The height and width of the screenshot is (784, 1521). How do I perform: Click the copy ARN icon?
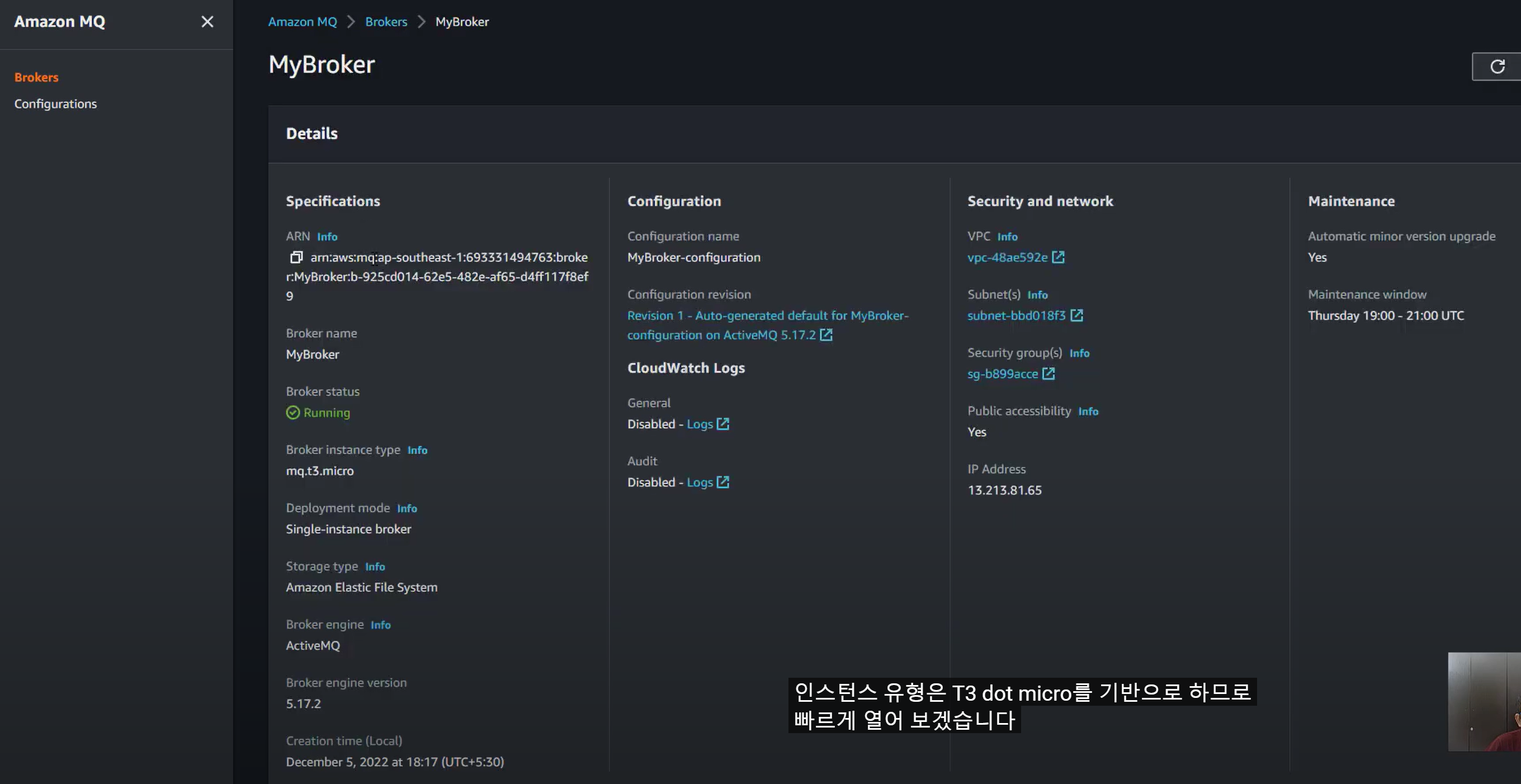point(296,257)
